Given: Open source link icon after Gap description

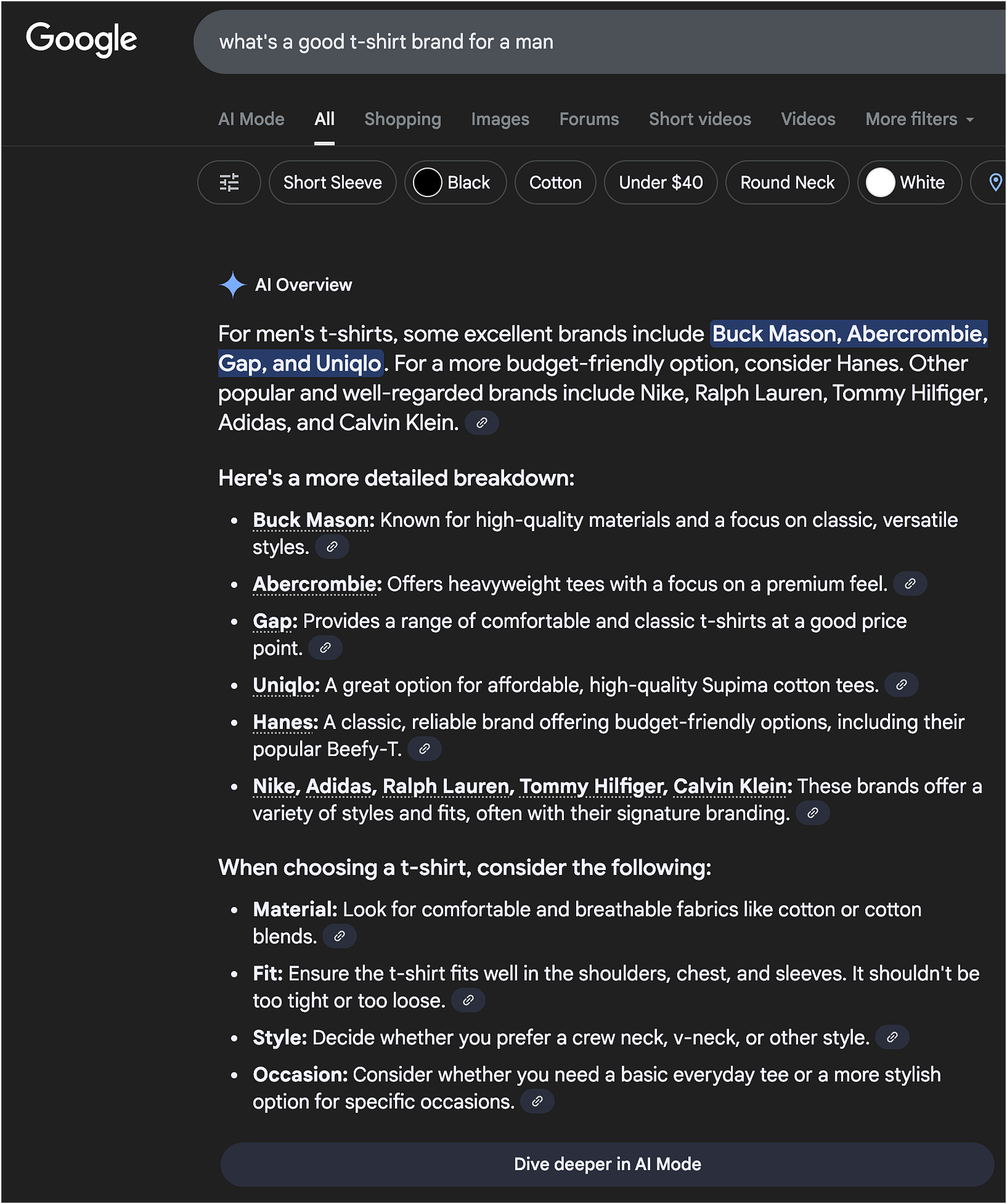Looking at the screenshot, I should 325,648.
